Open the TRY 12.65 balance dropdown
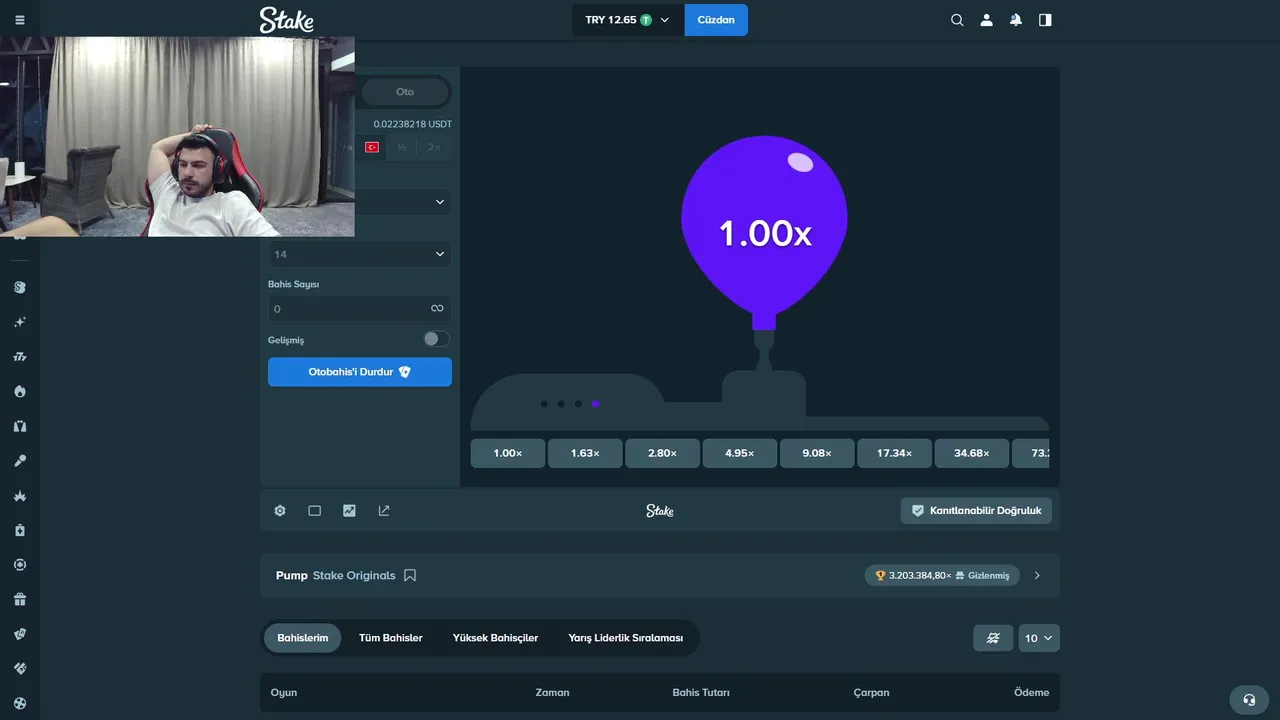The image size is (1280, 720). [628, 20]
